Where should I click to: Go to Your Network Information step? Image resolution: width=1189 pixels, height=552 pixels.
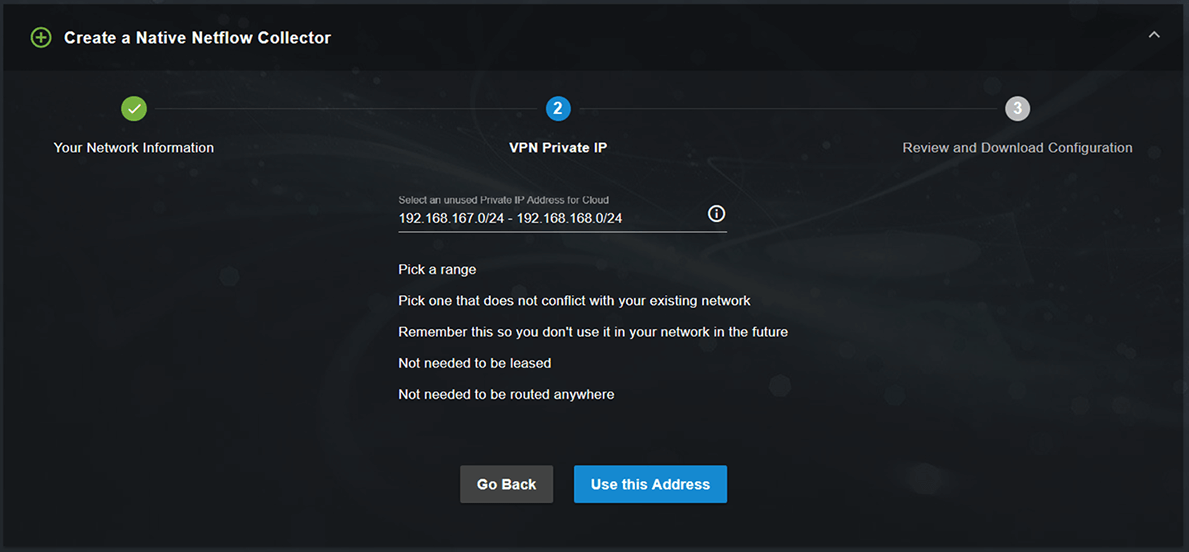tap(133, 148)
